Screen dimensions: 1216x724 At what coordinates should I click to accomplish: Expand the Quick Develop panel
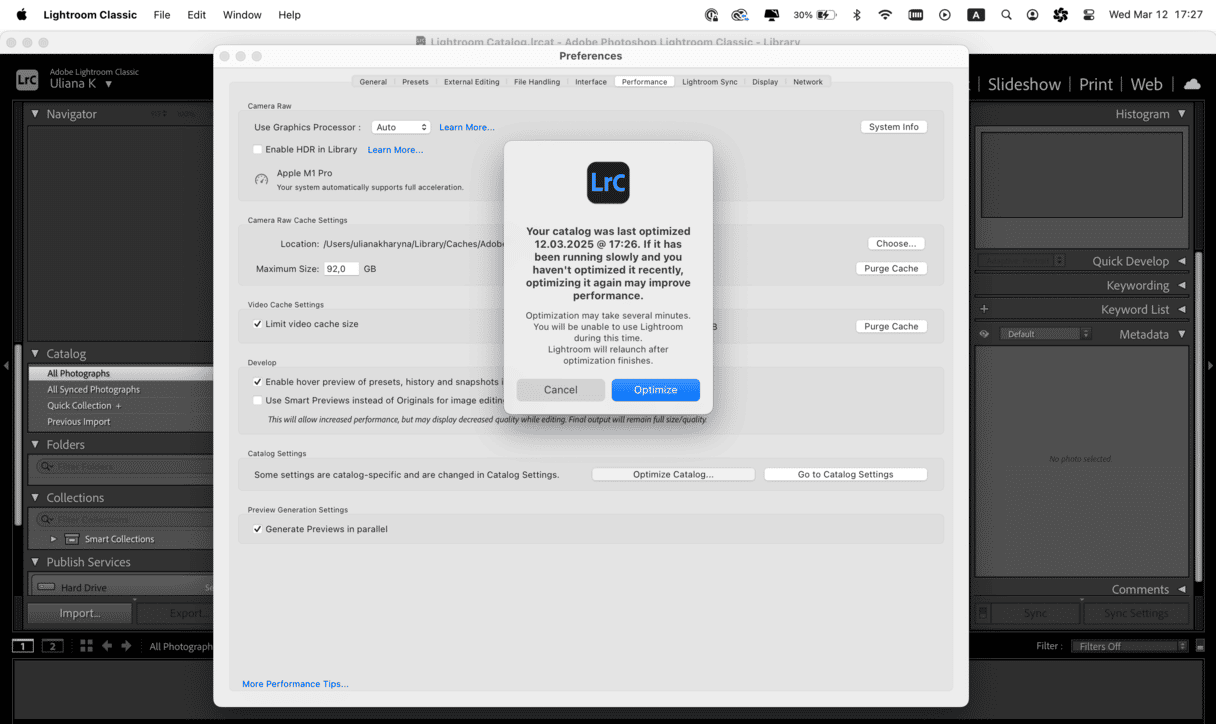(x=1182, y=261)
